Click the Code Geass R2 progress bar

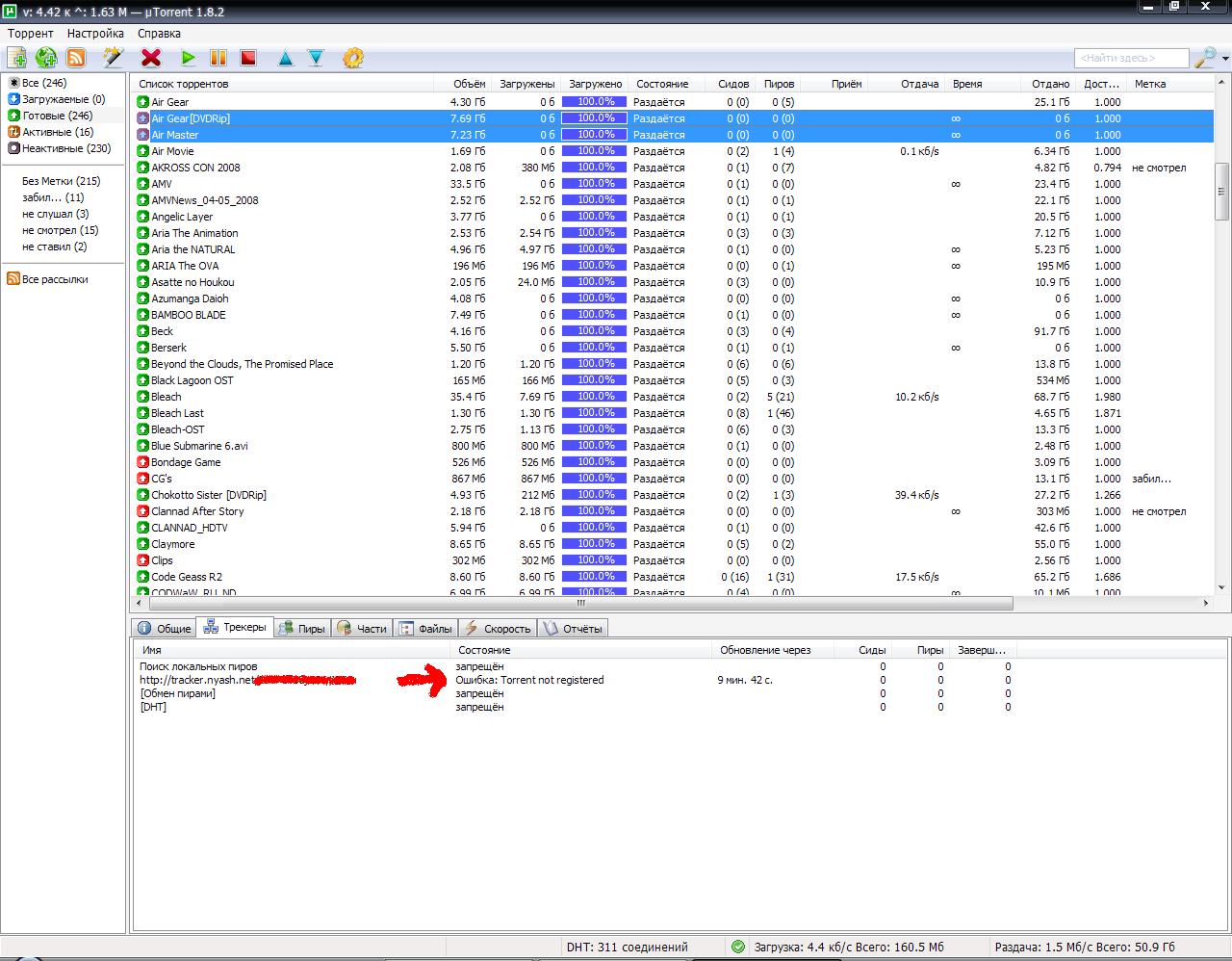pyautogui.click(x=595, y=577)
